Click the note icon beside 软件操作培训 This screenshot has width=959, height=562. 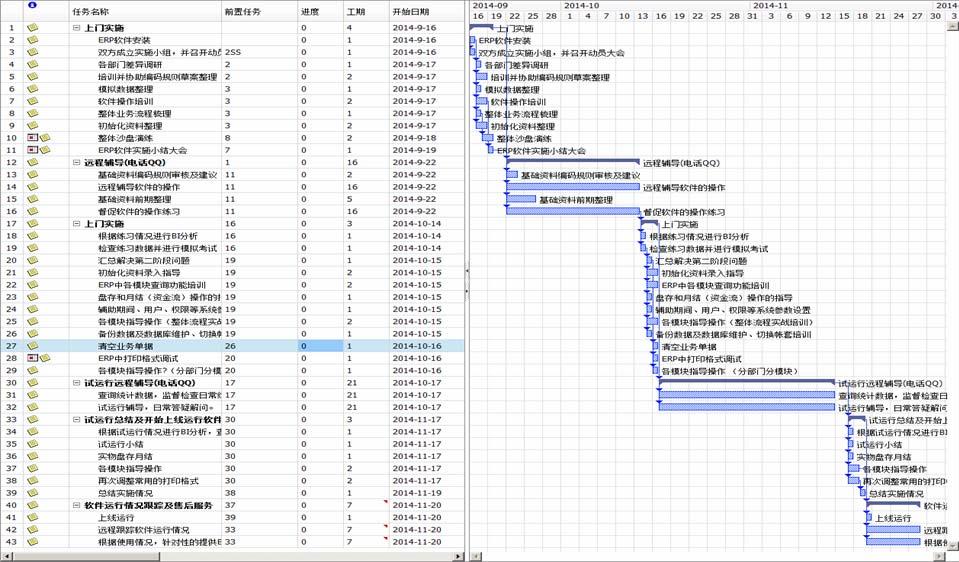click(x=32, y=101)
